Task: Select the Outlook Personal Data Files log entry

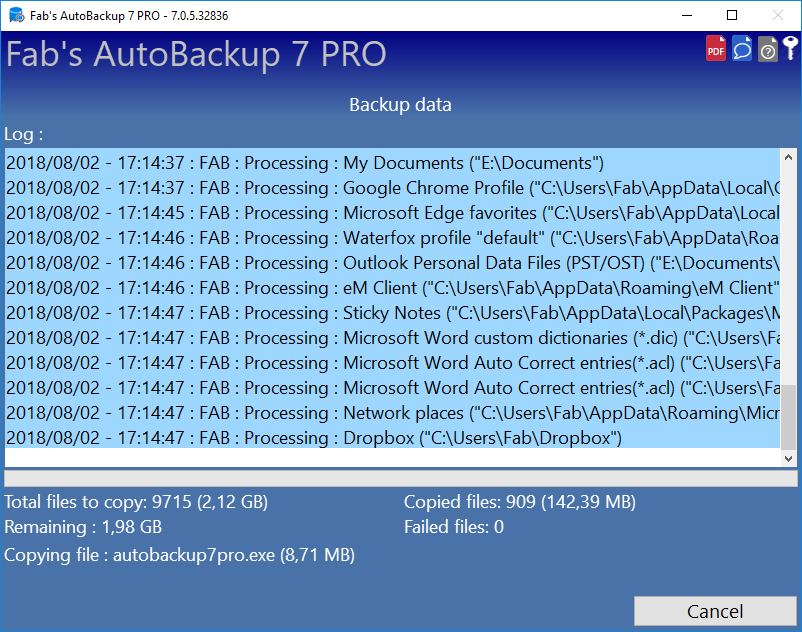Action: coord(392,263)
